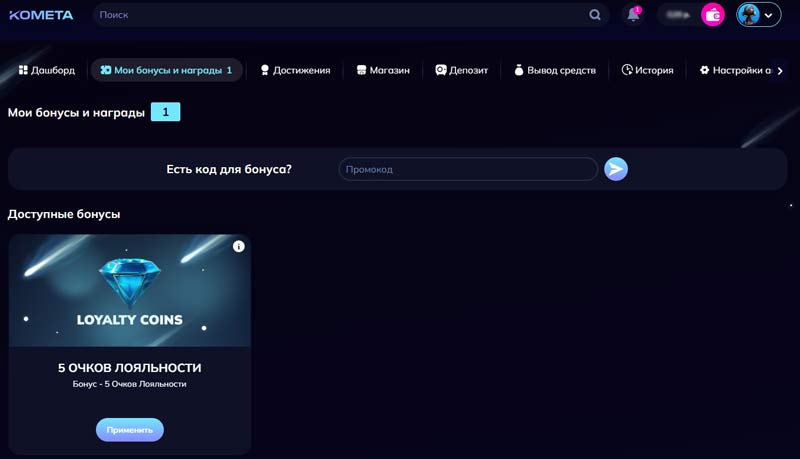
Task: Open the Дашборд tab
Action: (x=46, y=70)
